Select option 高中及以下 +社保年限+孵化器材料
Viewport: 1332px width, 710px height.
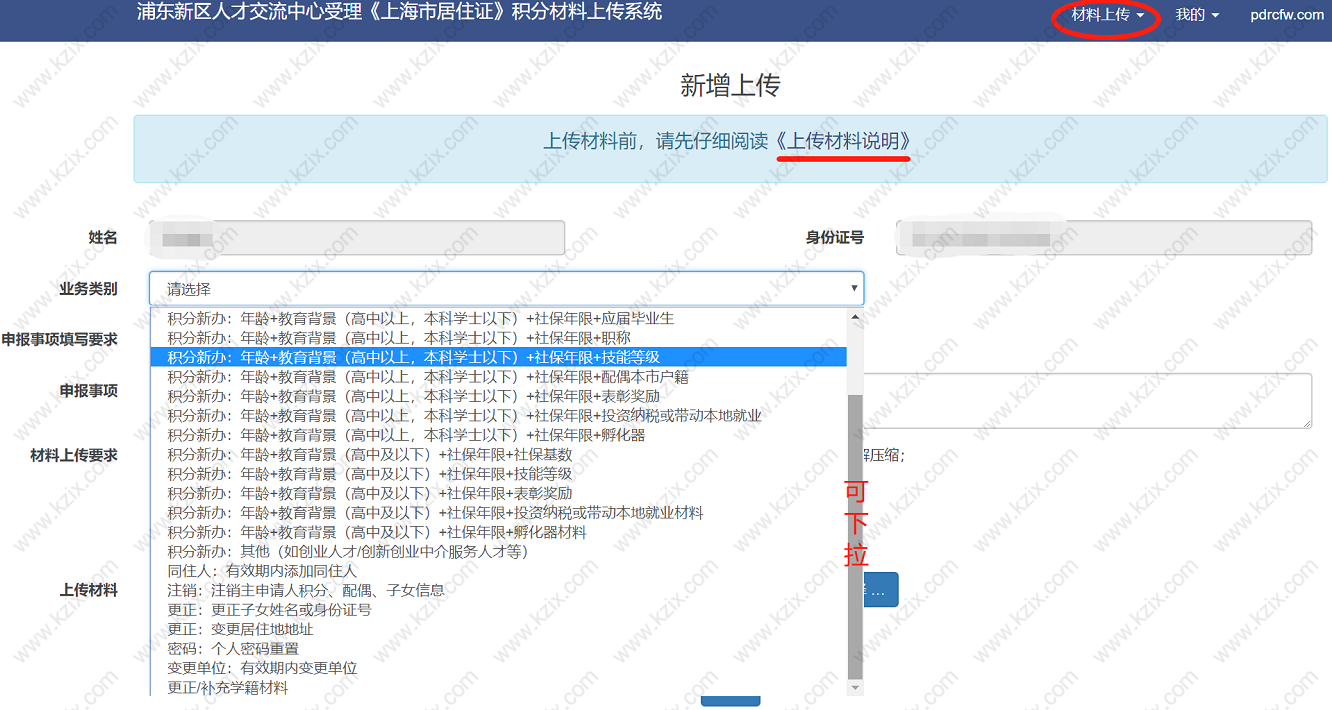pos(498,532)
